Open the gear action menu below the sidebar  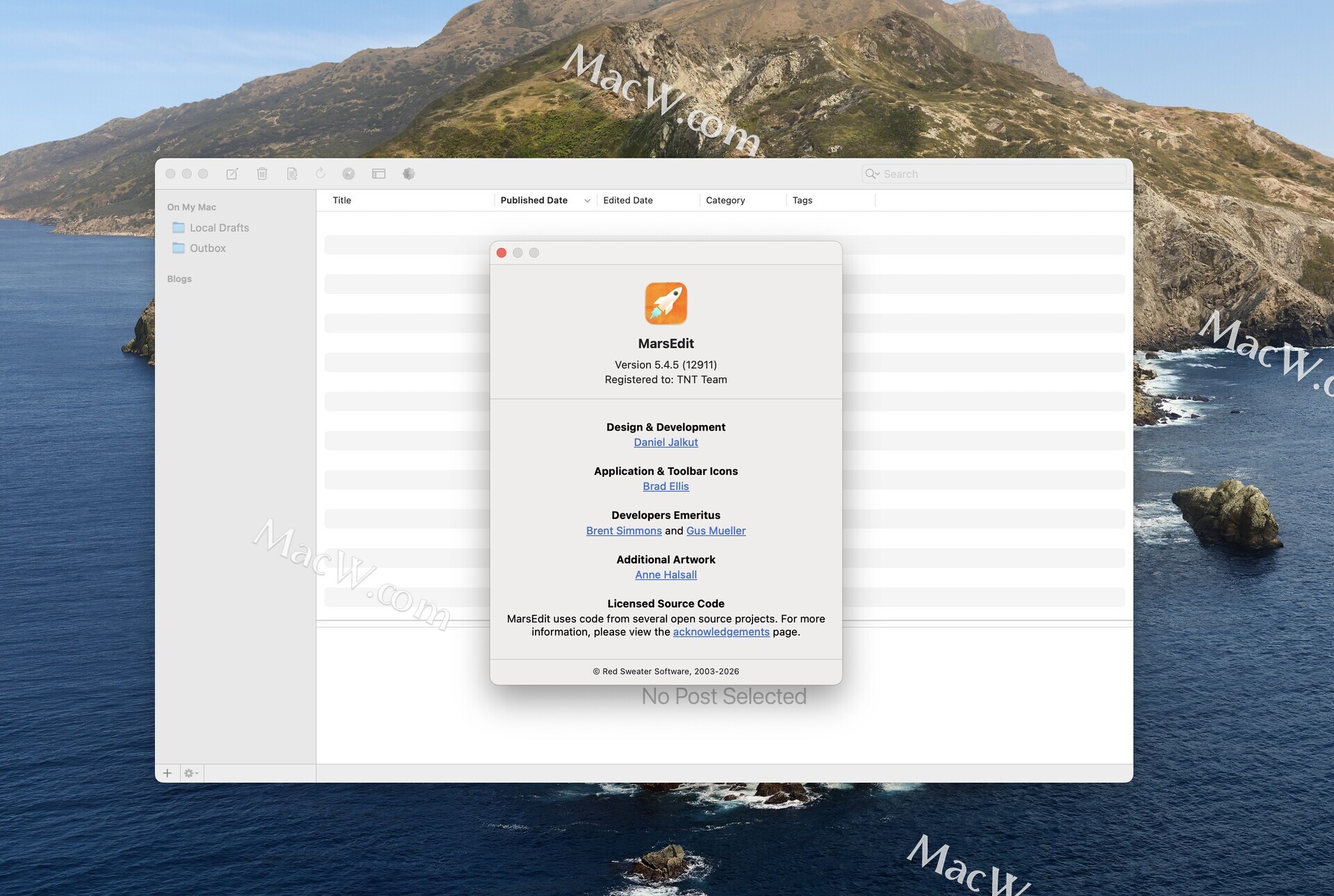[191, 773]
